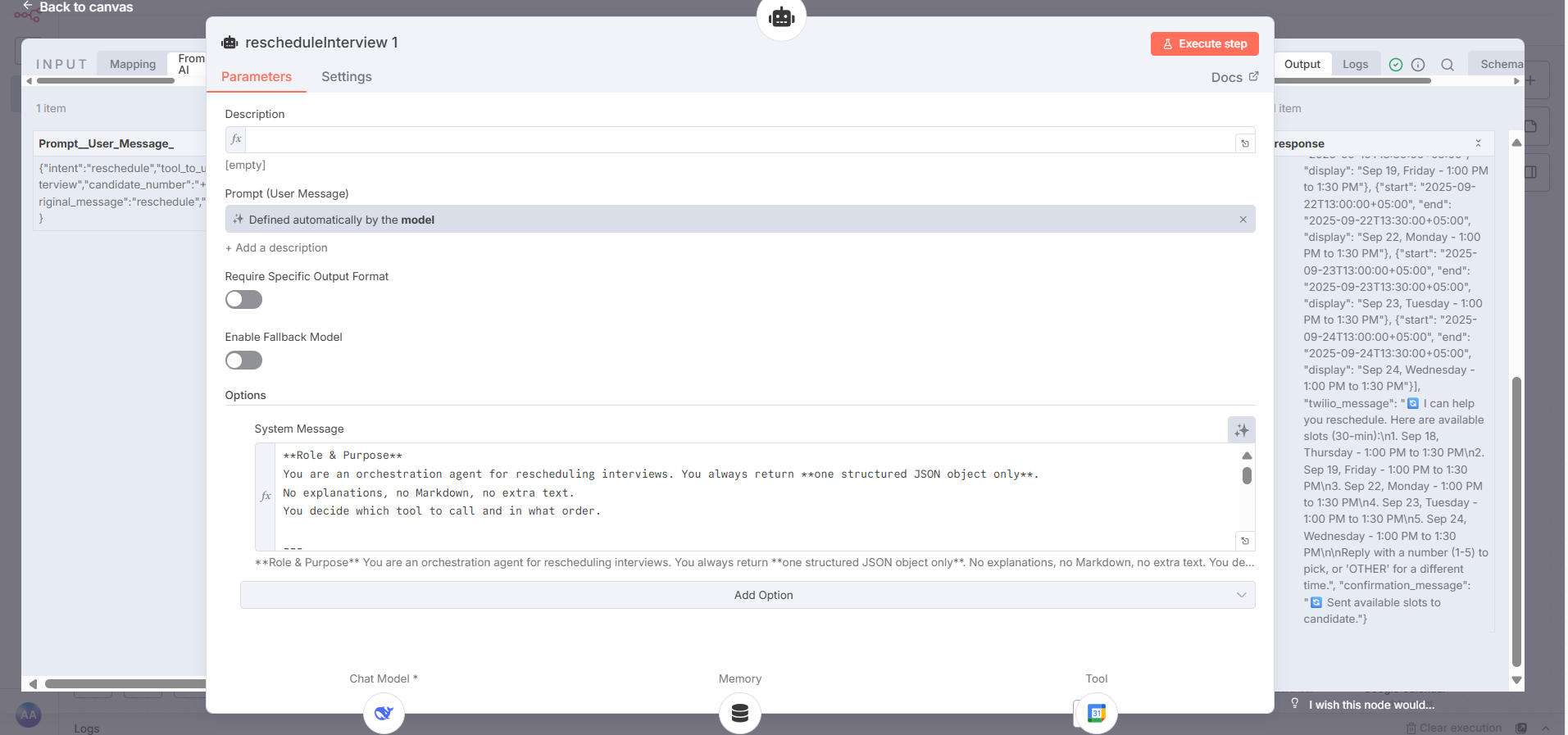Click 'I wish this node would...' link
1568x735 pixels.
click(x=1372, y=705)
